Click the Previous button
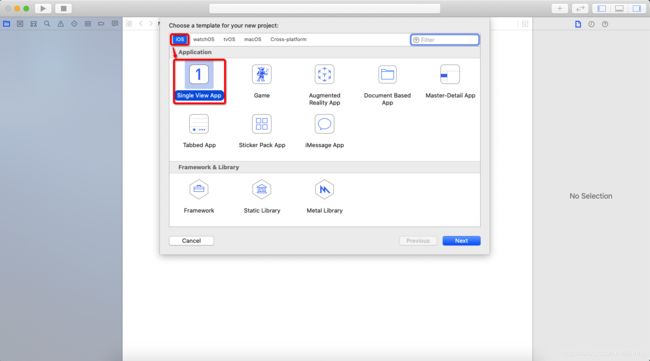The height and width of the screenshot is (361, 650). (418, 241)
